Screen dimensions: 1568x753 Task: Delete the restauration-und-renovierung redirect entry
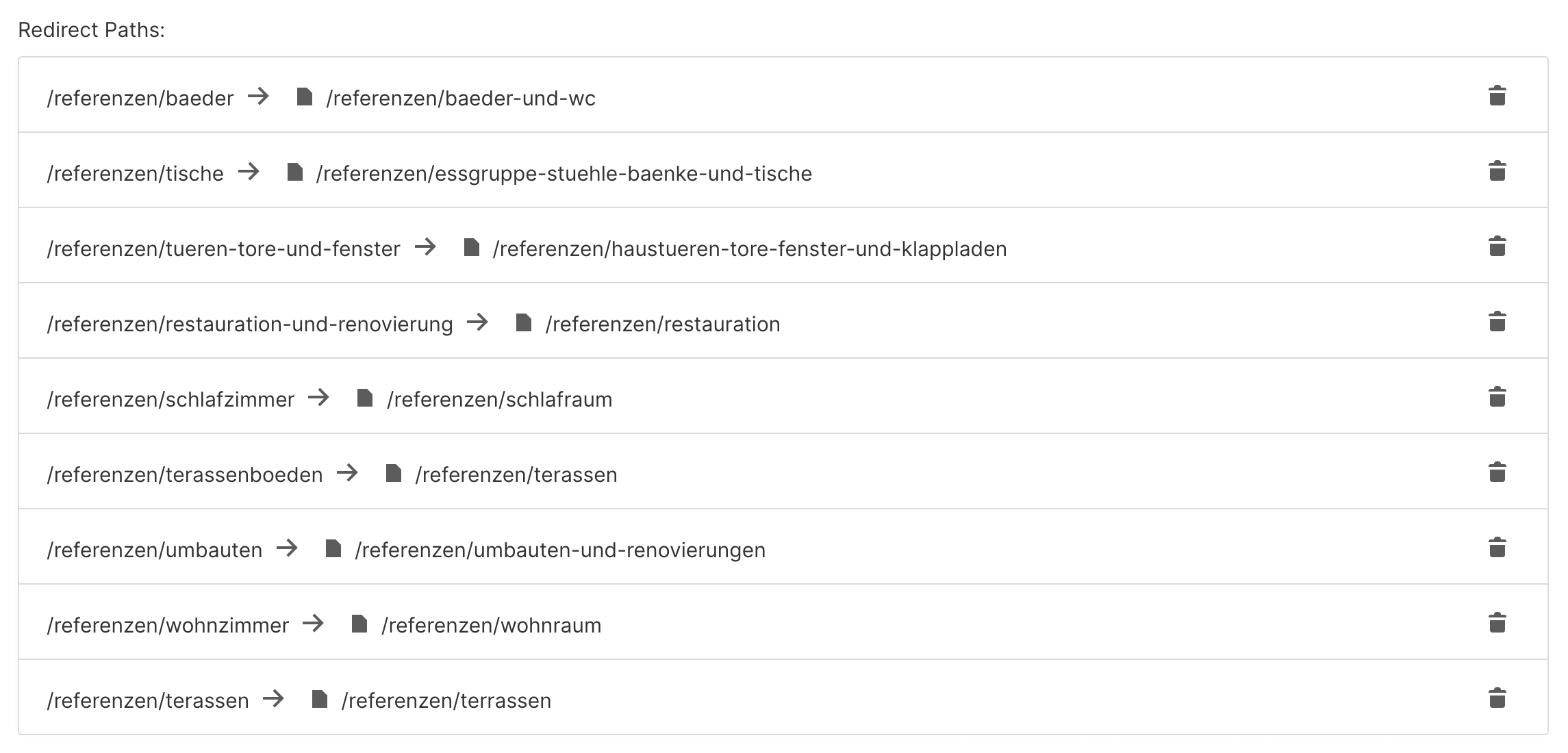[1497, 322]
